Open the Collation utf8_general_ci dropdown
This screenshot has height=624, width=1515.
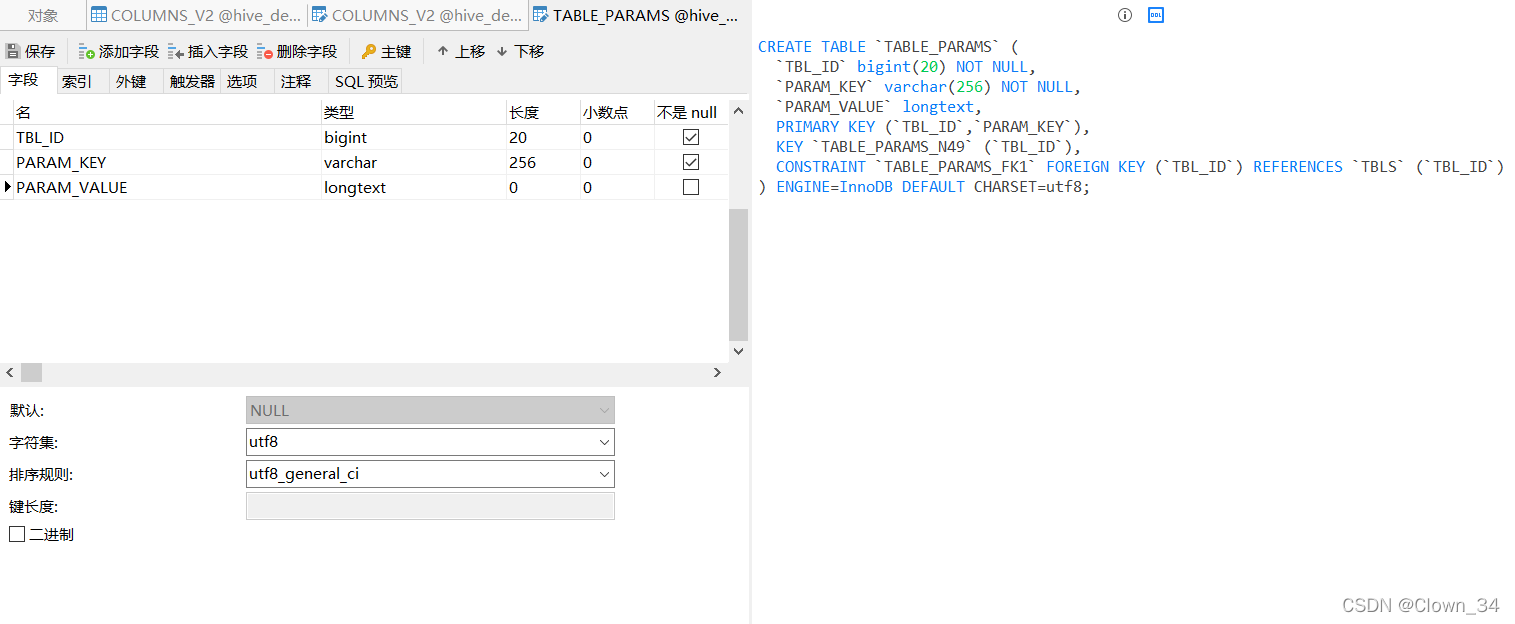point(430,474)
